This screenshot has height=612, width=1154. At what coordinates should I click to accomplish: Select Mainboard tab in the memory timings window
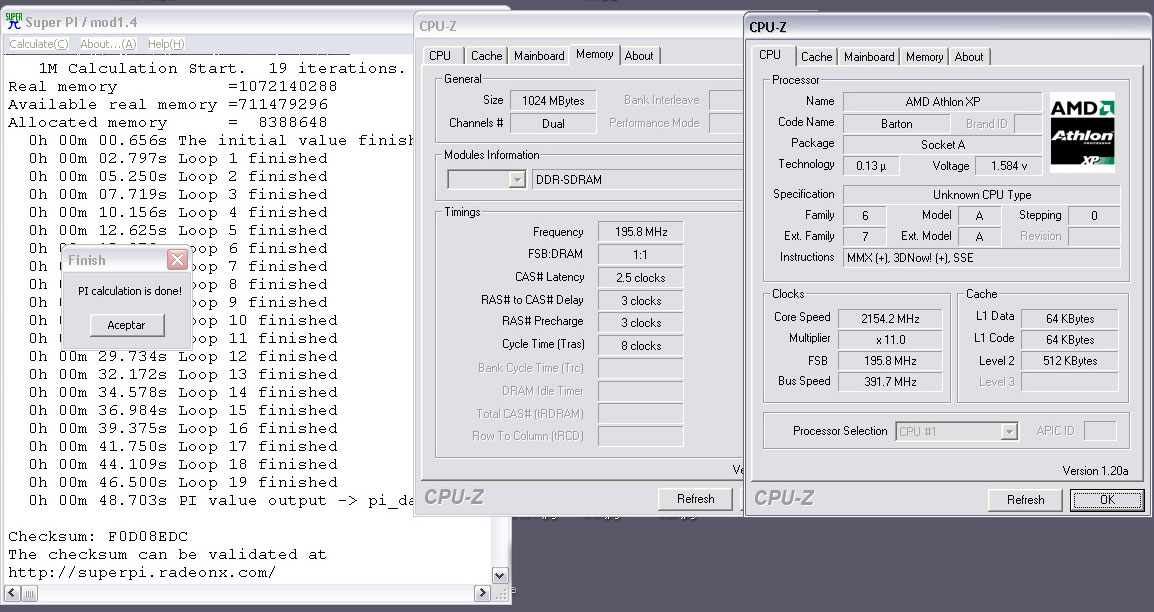(539, 56)
